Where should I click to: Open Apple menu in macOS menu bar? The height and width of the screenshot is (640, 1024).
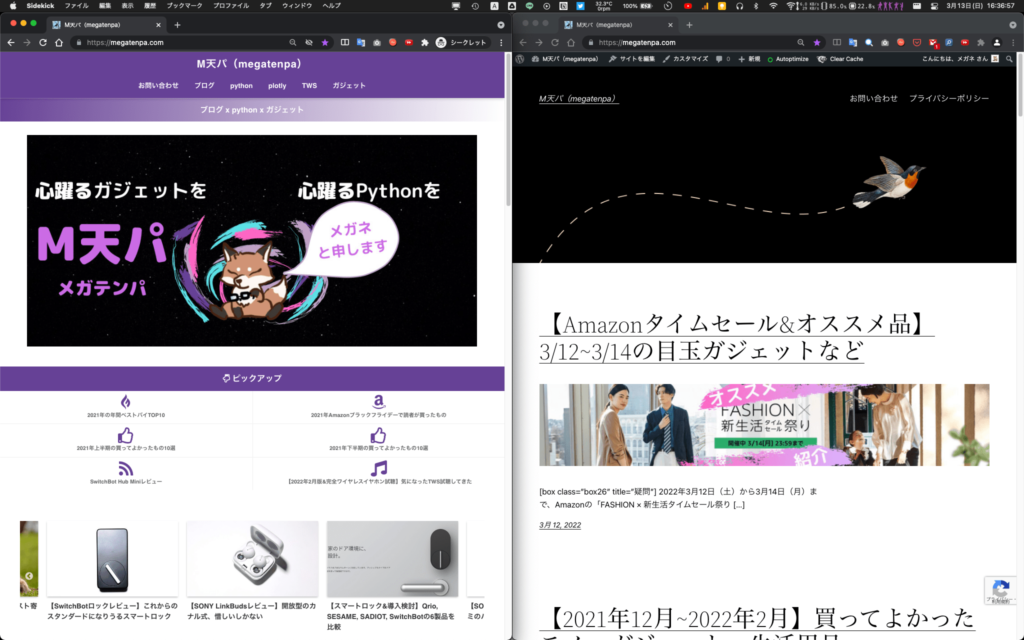[x=12, y=6]
